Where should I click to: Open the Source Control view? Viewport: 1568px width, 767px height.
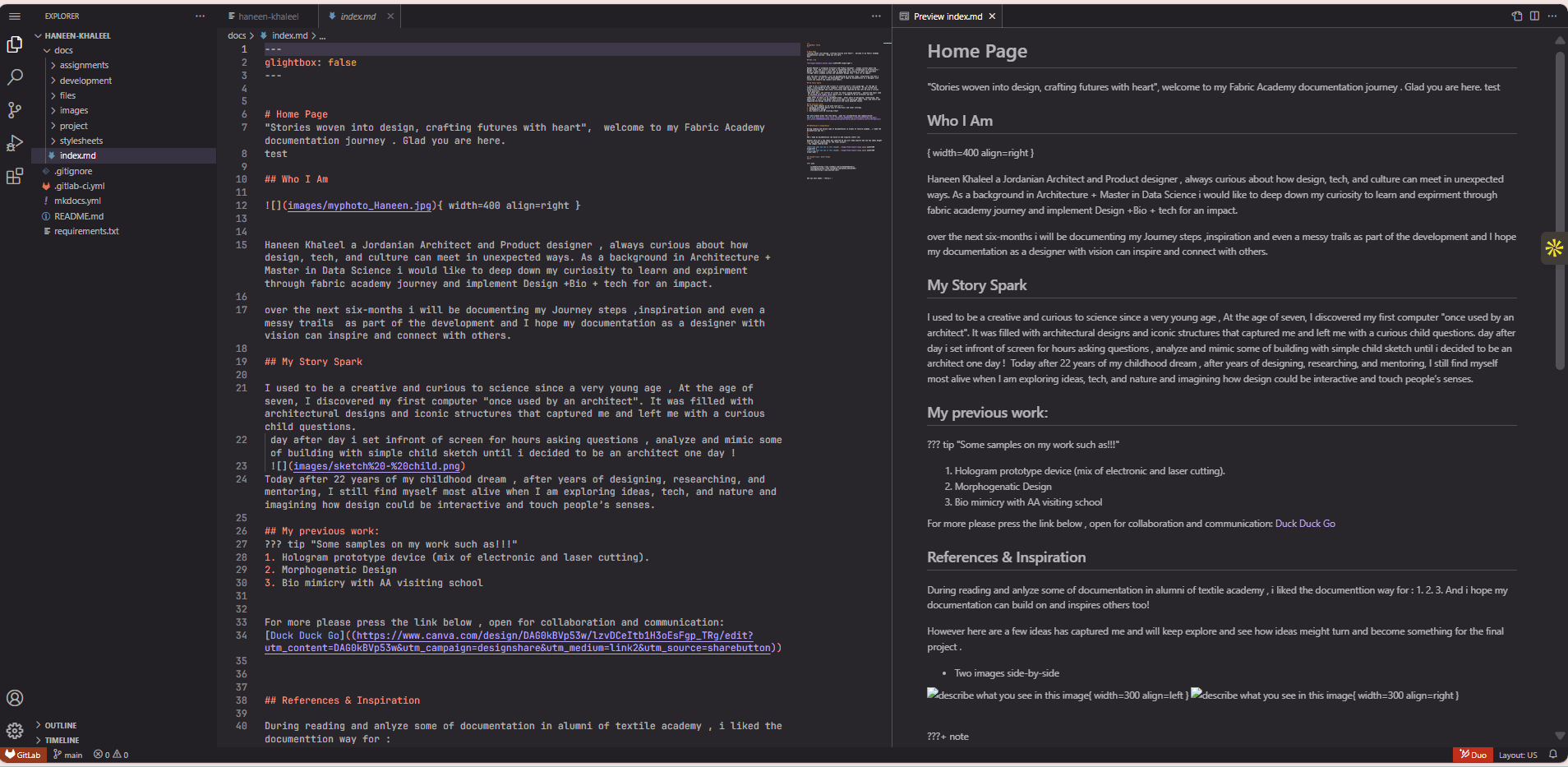[15, 110]
